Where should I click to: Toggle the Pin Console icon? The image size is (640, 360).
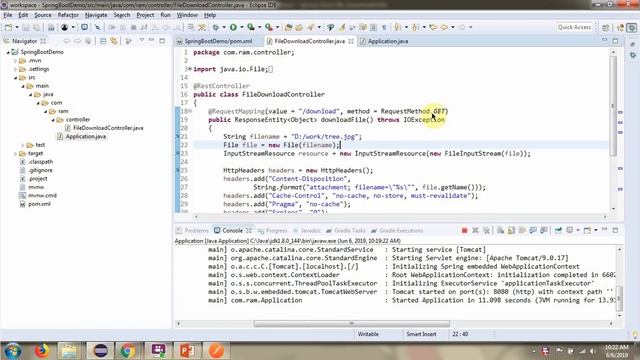pyautogui.click(x=558, y=231)
